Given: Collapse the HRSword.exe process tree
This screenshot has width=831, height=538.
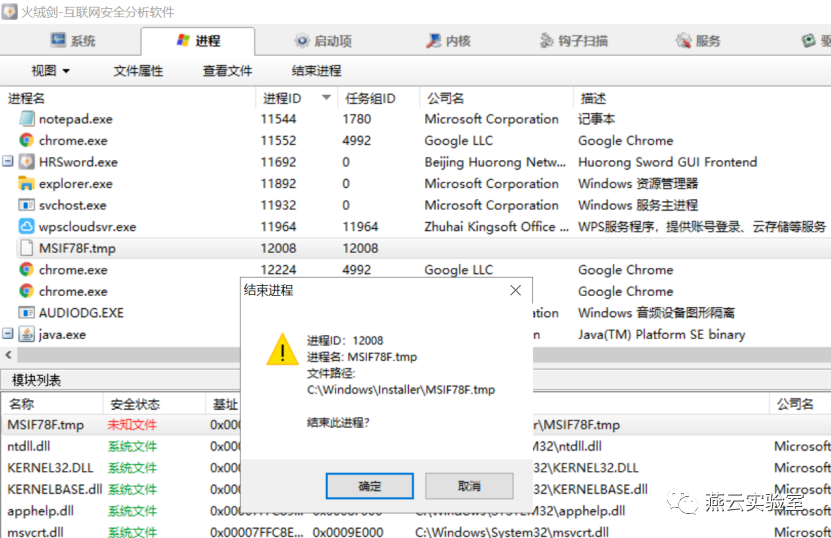Looking at the screenshot, I should tap(7, 161).
